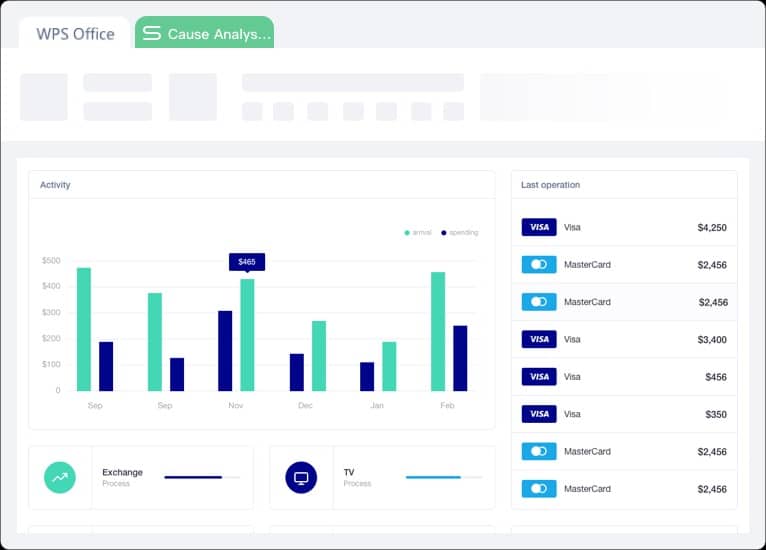
Task: Click the Exchange process progress bar
Action: click(x=202, y=477)
